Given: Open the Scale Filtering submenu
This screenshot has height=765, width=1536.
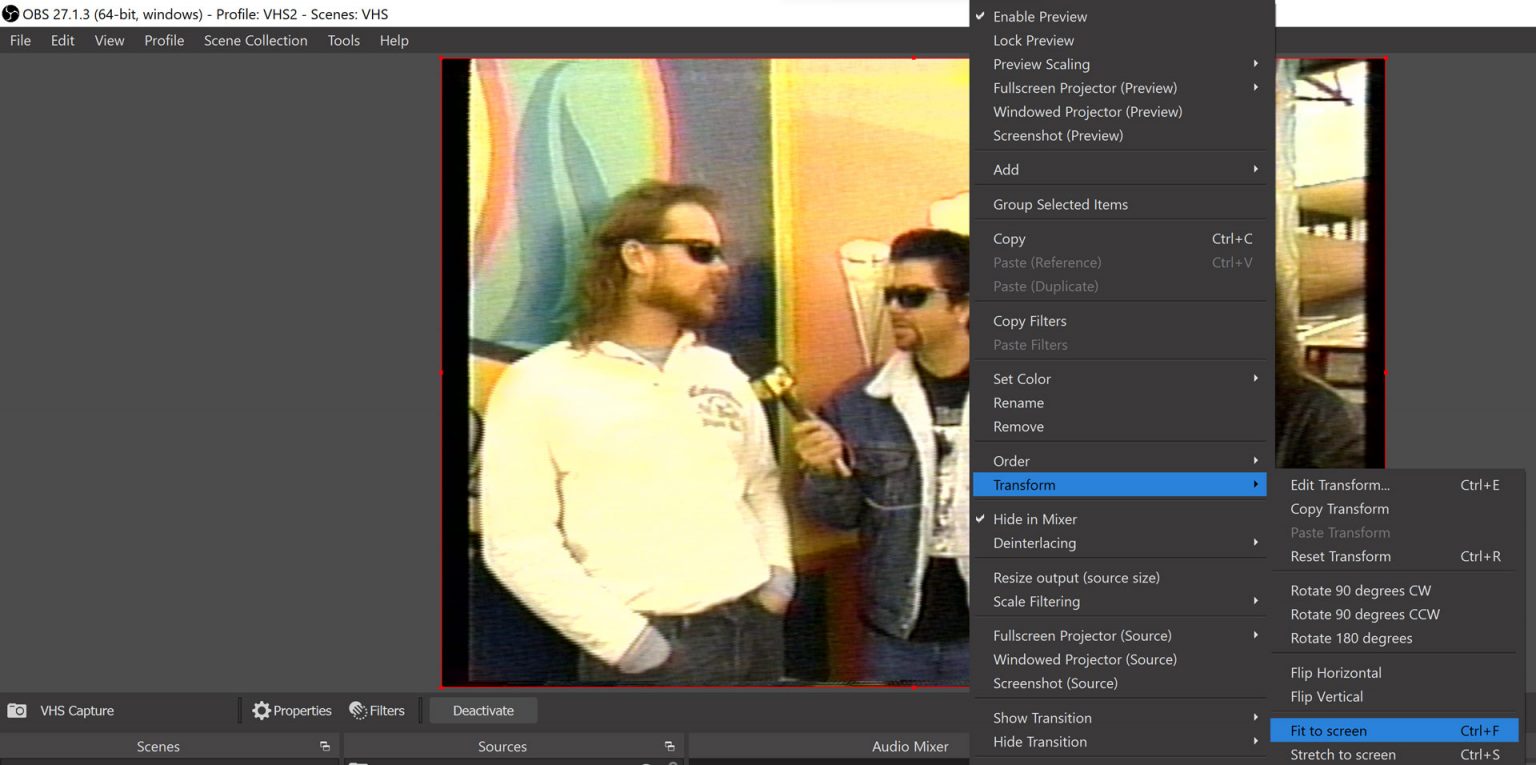Looking at the screenshot, I should pyautogui.click(x=1036, y=601).
